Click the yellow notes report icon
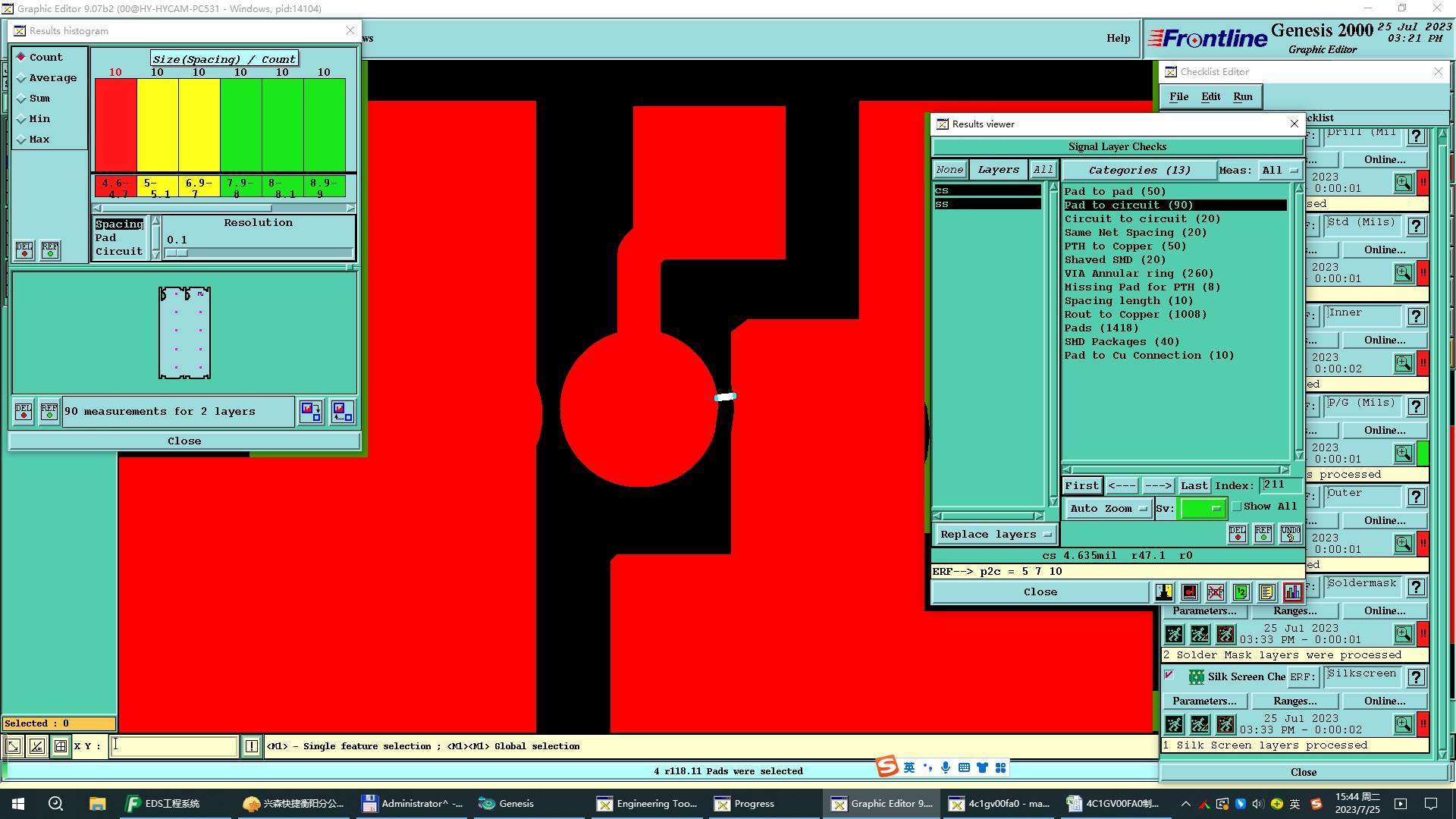 point(1266,591)
